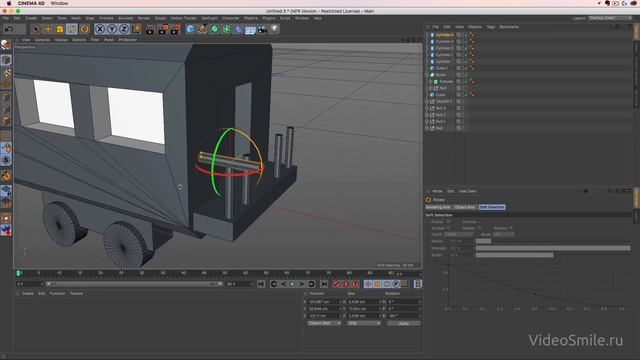The width and height of the screenshot is (640, 360).
Task: Open the File menu in main menu bar
Action: click(5, 18)
